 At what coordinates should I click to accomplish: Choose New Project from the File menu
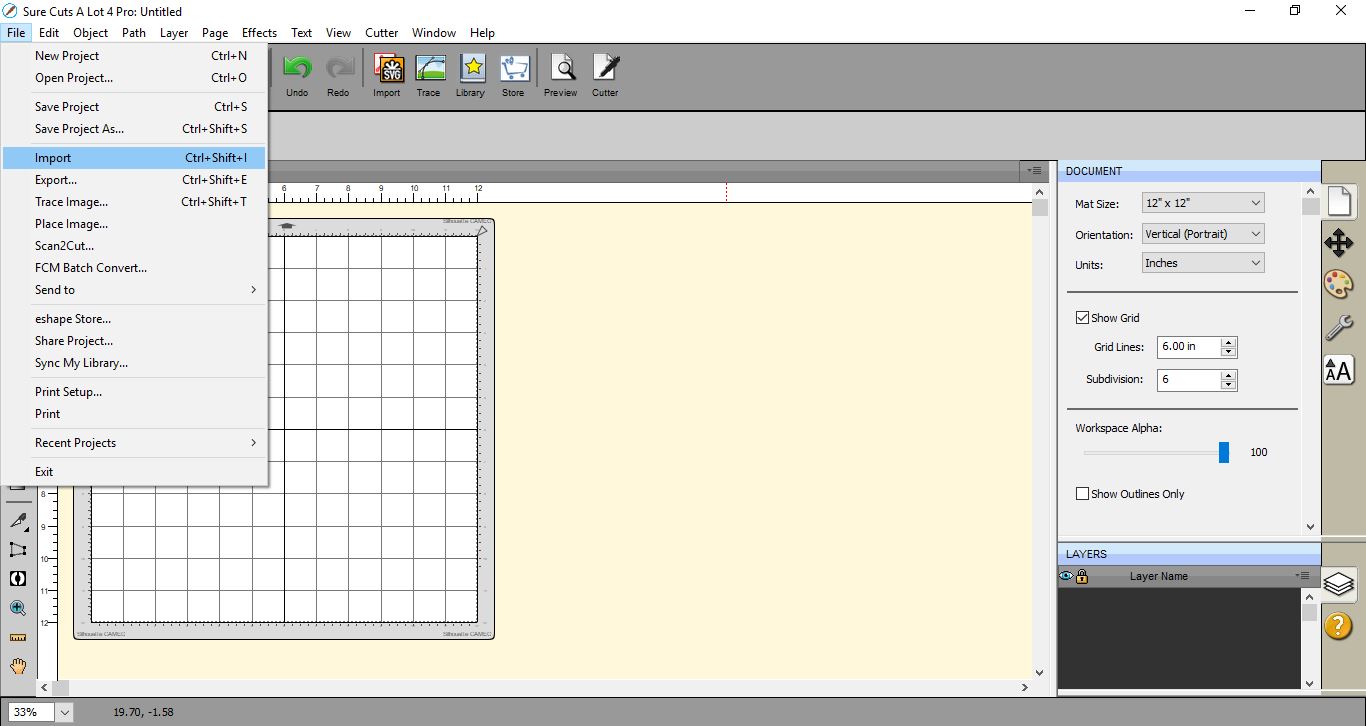[134, 56]
